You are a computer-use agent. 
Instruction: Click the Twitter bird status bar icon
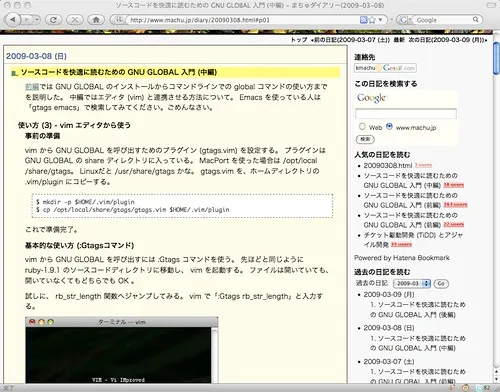[x=480, y=388]
